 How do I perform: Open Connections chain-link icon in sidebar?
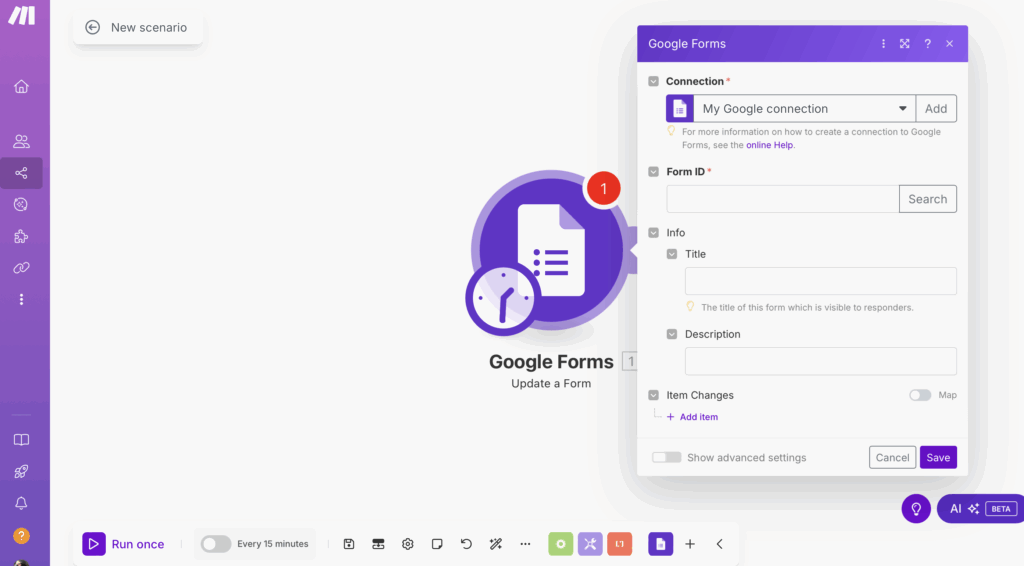(22, 268)
